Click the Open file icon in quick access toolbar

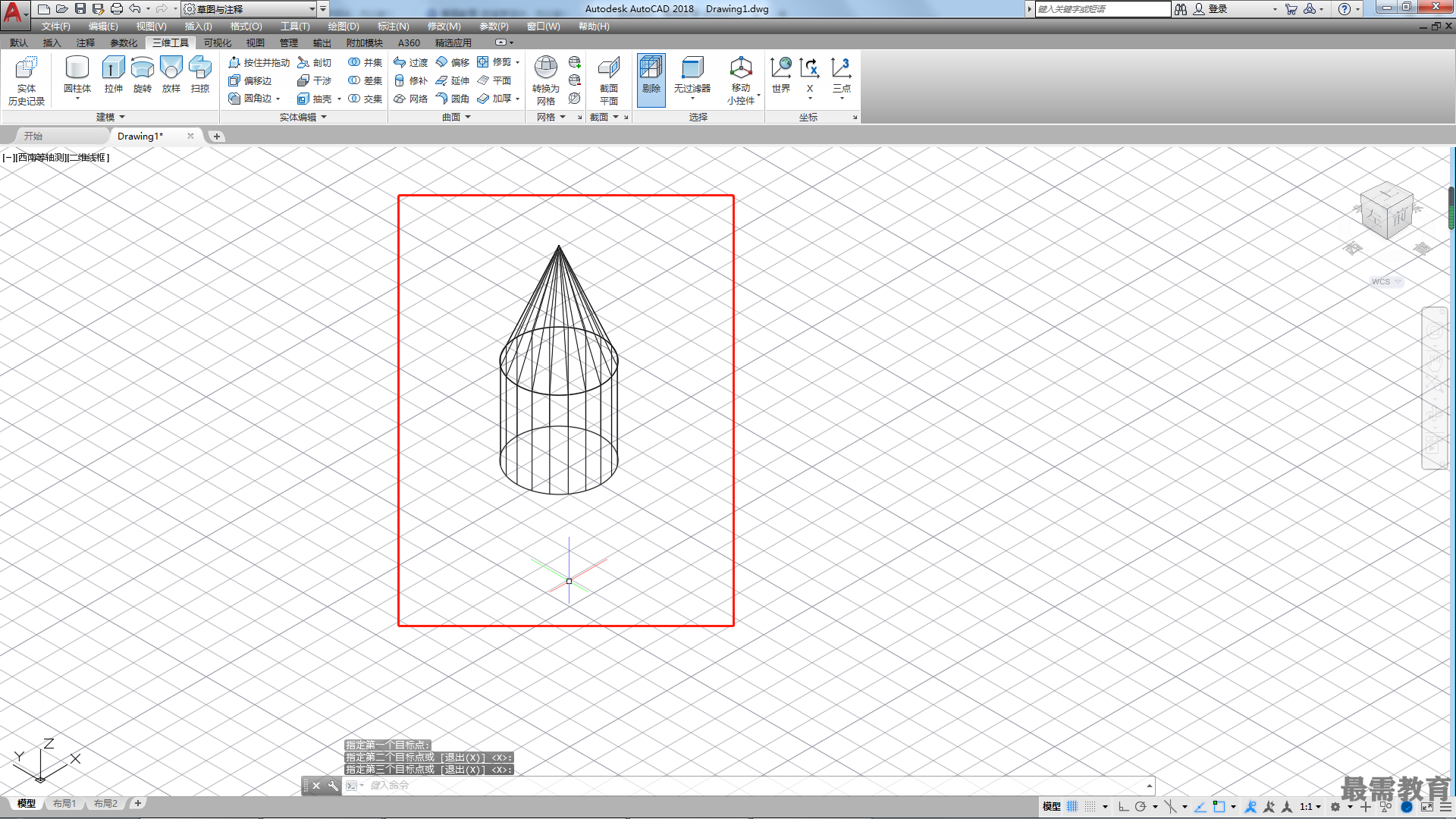(x=62, y=9)
